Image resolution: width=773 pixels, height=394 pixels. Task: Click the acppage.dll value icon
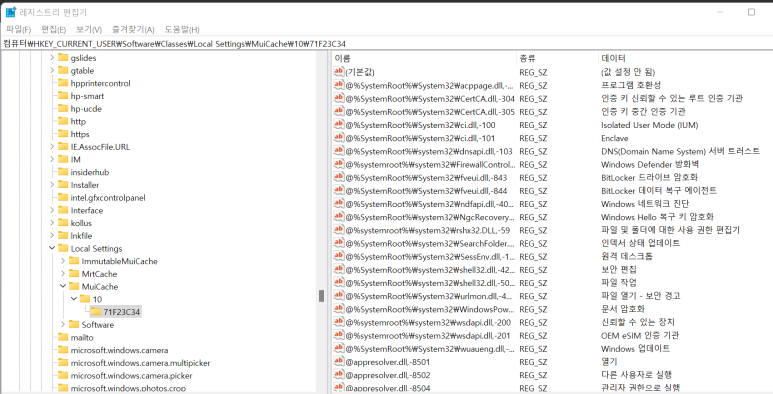pos(339,85)
